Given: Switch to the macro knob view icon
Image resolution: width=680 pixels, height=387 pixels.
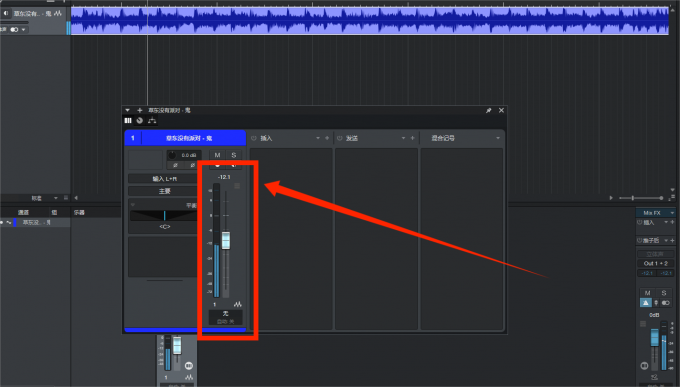Looking at the screenshot, I should (x=140, y=121).
